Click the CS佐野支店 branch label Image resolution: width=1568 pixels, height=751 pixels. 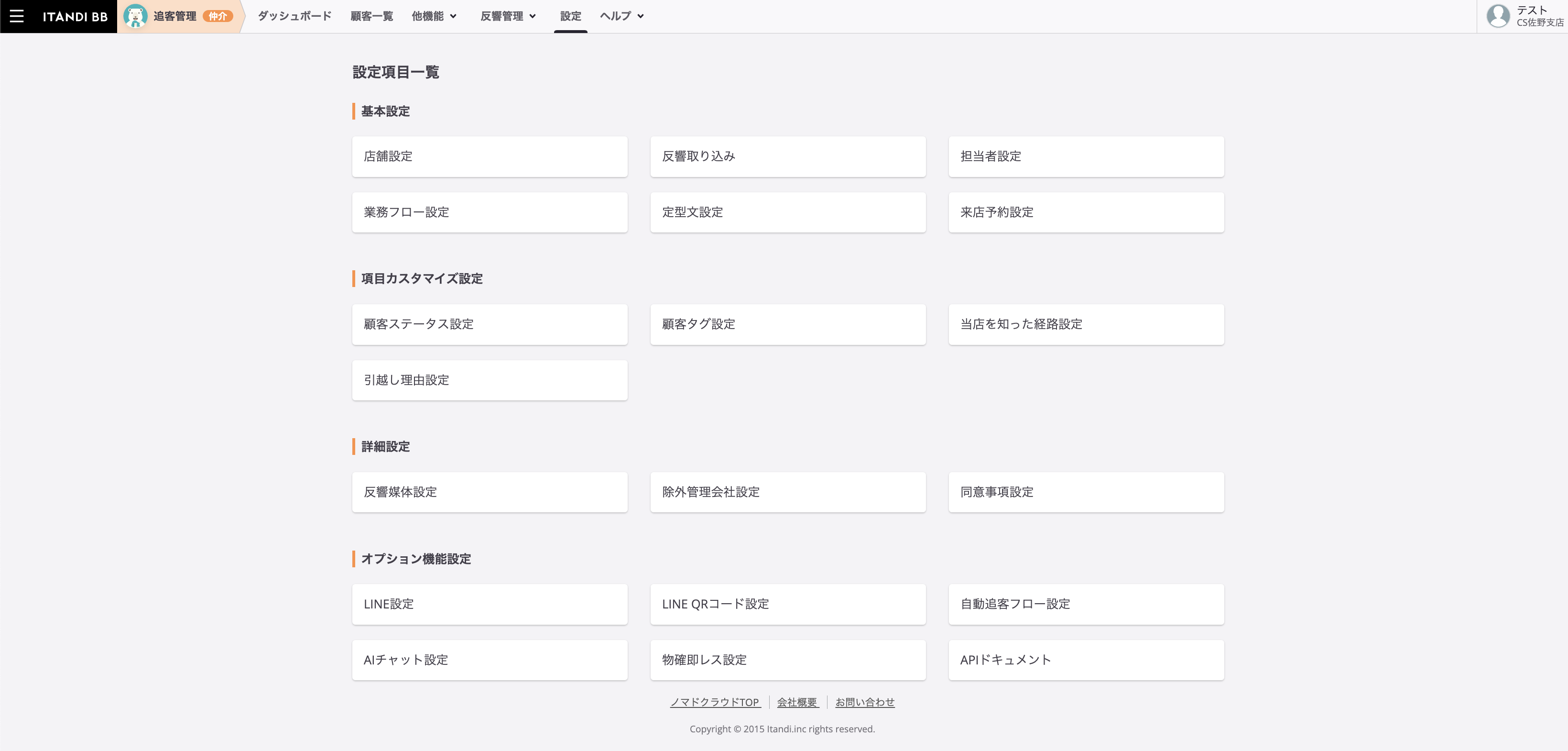[x=1540, y=22]
